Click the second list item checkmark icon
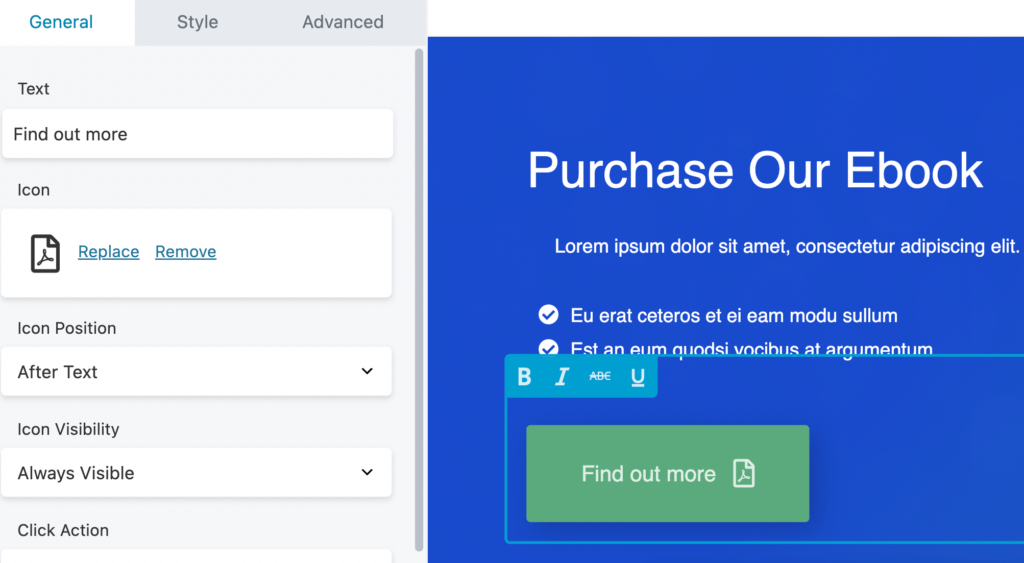This screenshot has width=1024, height=563. coord(548,348)
